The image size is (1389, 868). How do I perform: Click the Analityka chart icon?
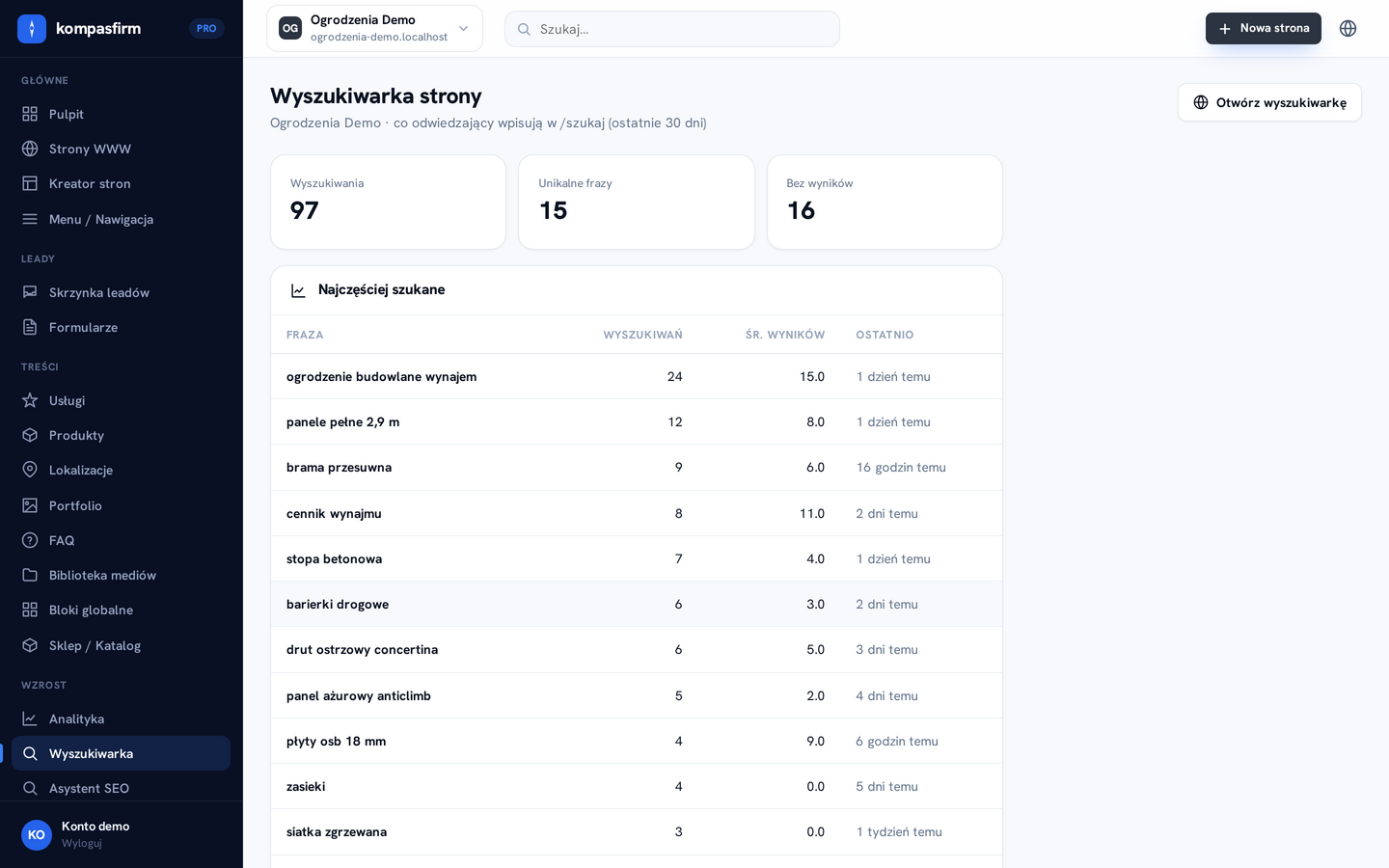point(30,719)
